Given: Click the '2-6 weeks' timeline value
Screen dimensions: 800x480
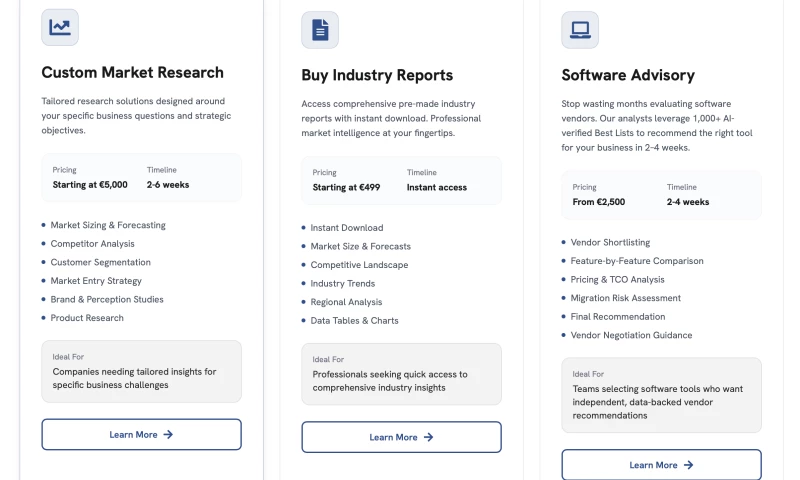Looking at the screenshot, I should point(168,185).
